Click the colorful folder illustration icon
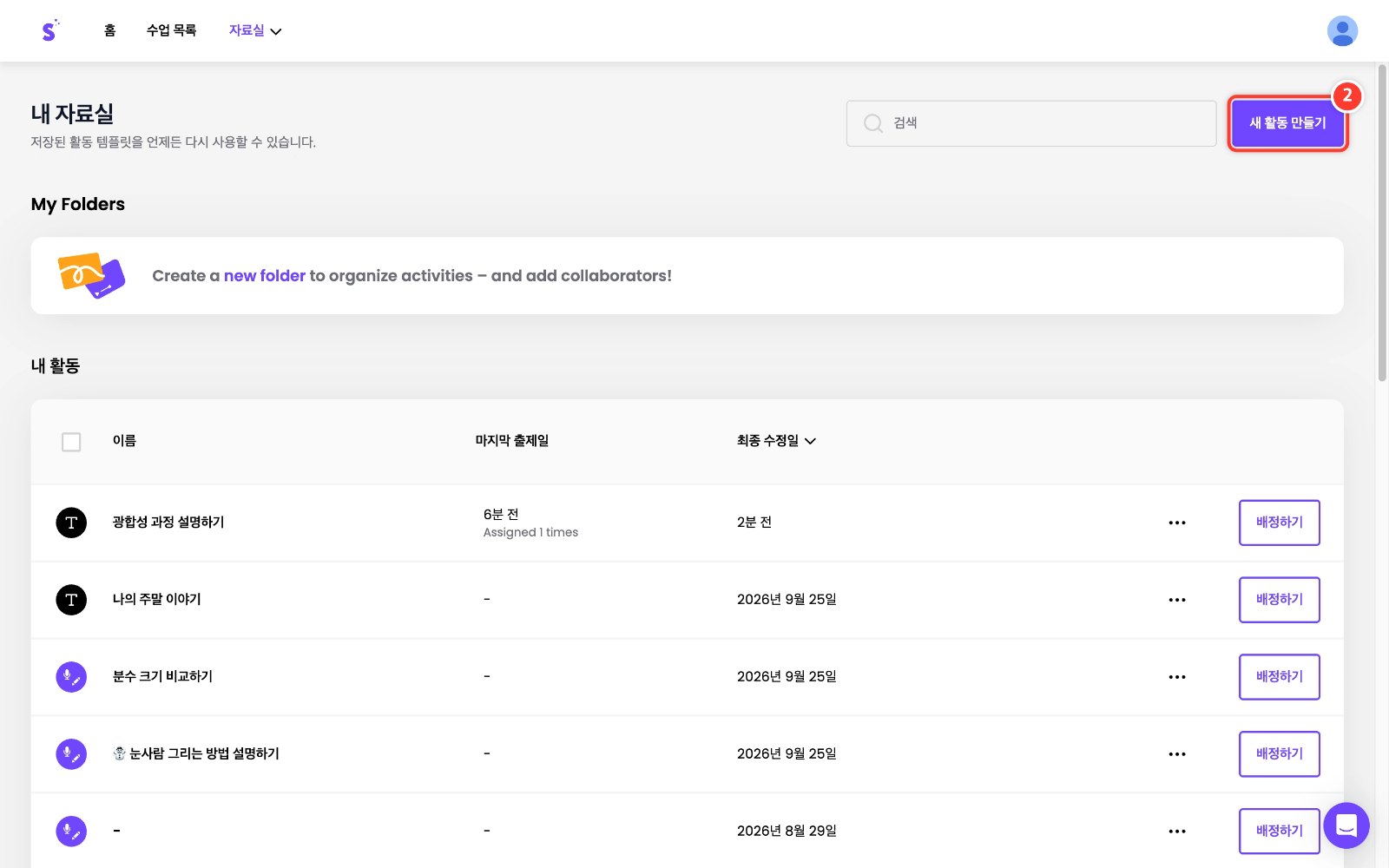 [91, 276]
